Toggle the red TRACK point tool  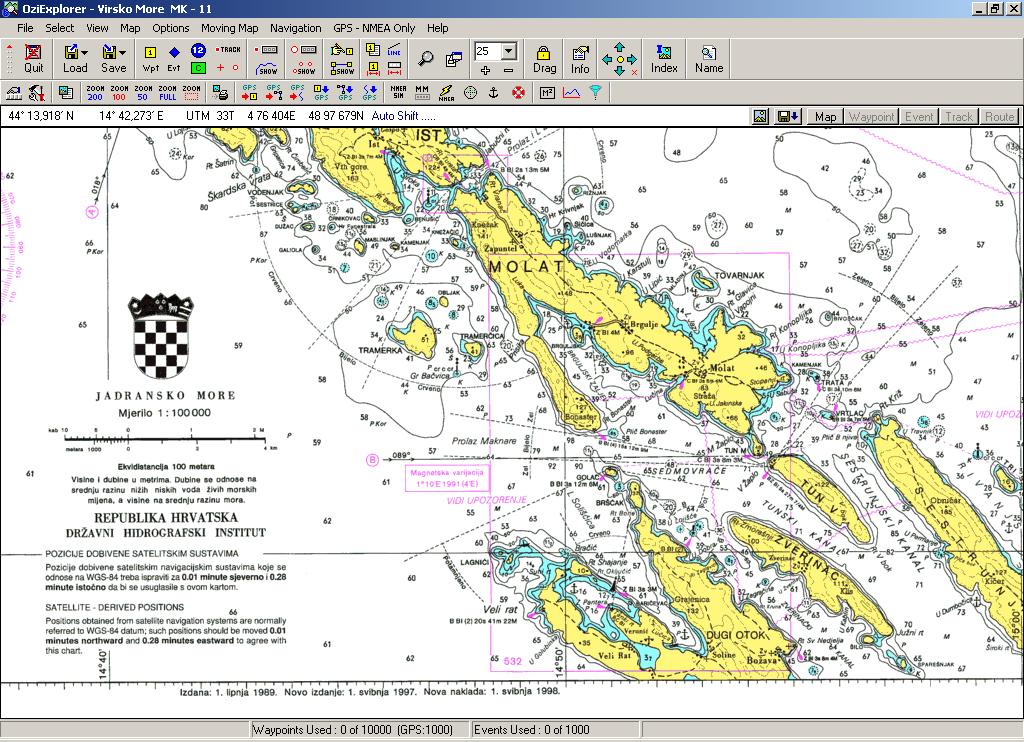tap(228, 50)
